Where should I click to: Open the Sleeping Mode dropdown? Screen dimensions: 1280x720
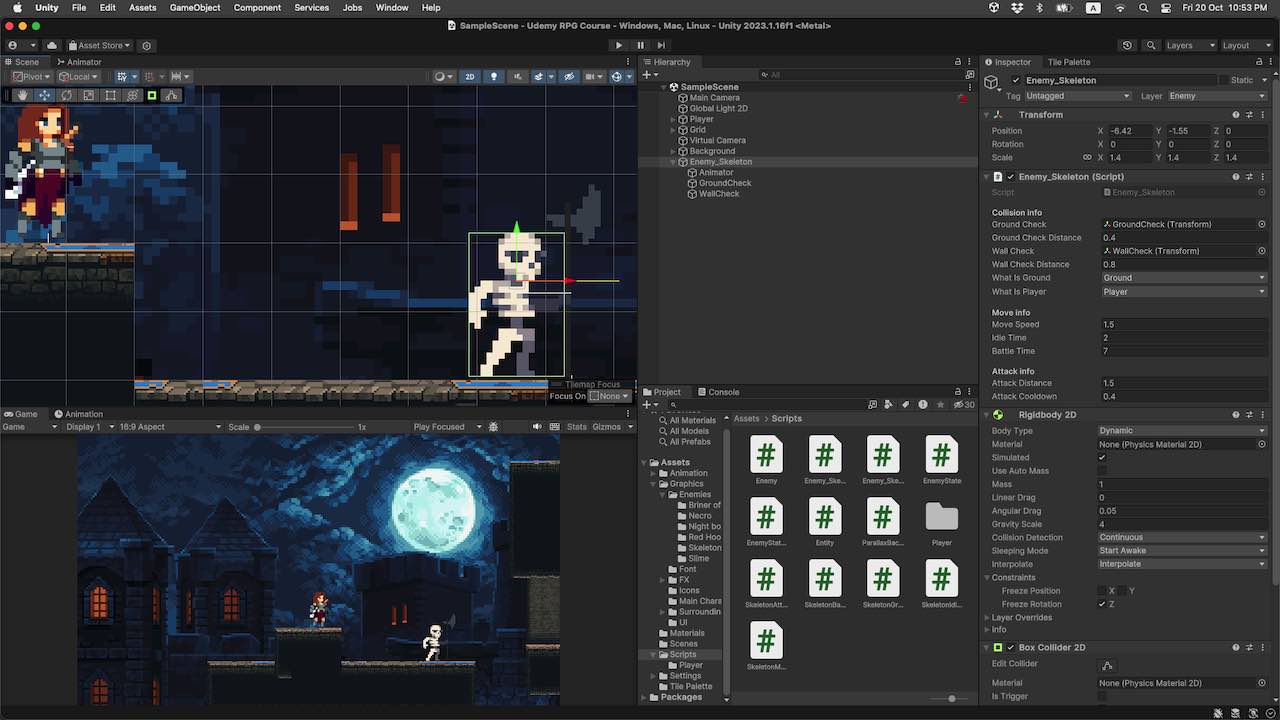click(x=1182, y=551)
